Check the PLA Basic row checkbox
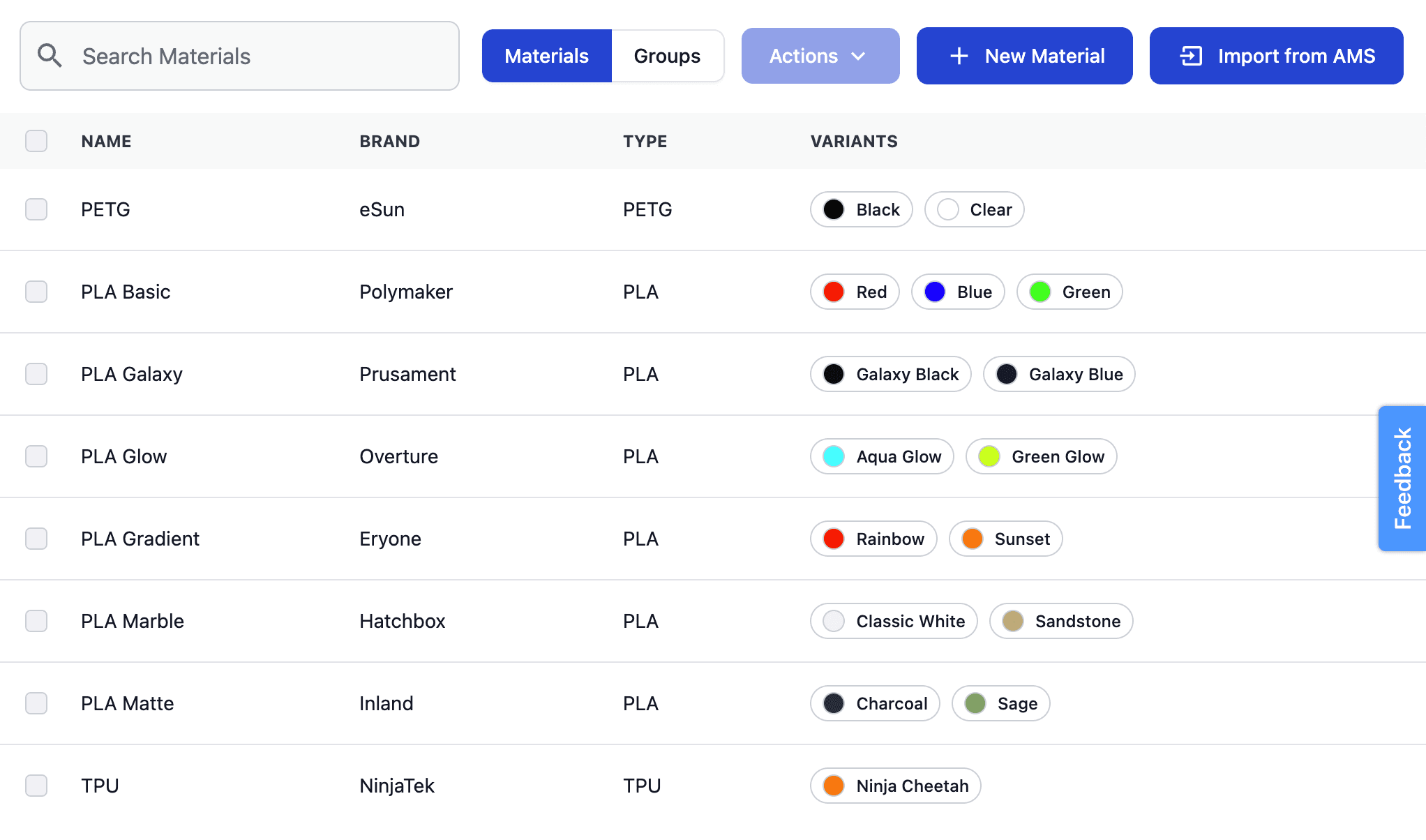 coord(36,292)
